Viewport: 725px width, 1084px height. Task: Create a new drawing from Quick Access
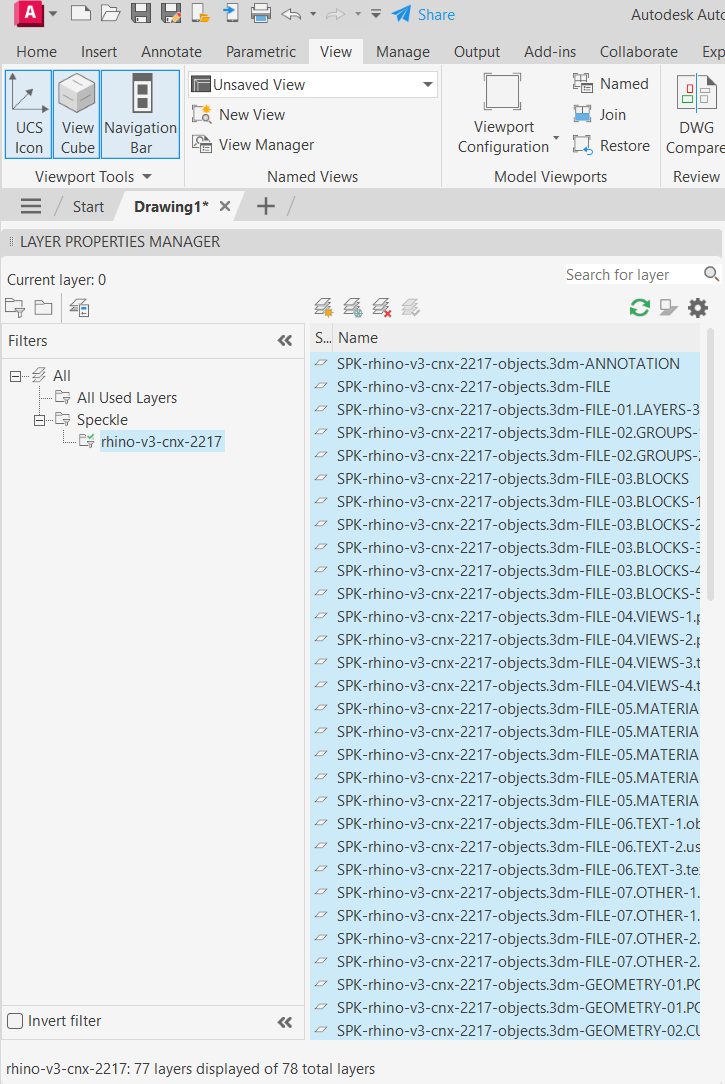click(x=81, y=13)
